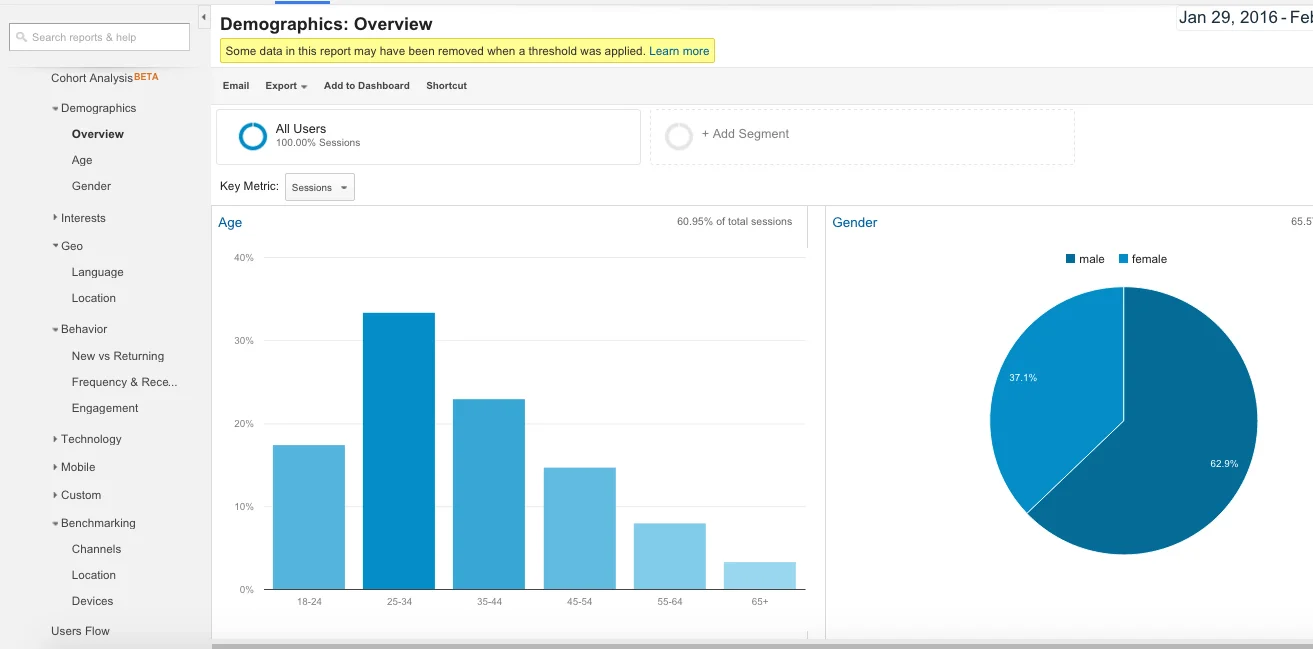Collapse the Demographics section
The width and height of the screenshot is (1313, 649).
[x=55, y=108]
